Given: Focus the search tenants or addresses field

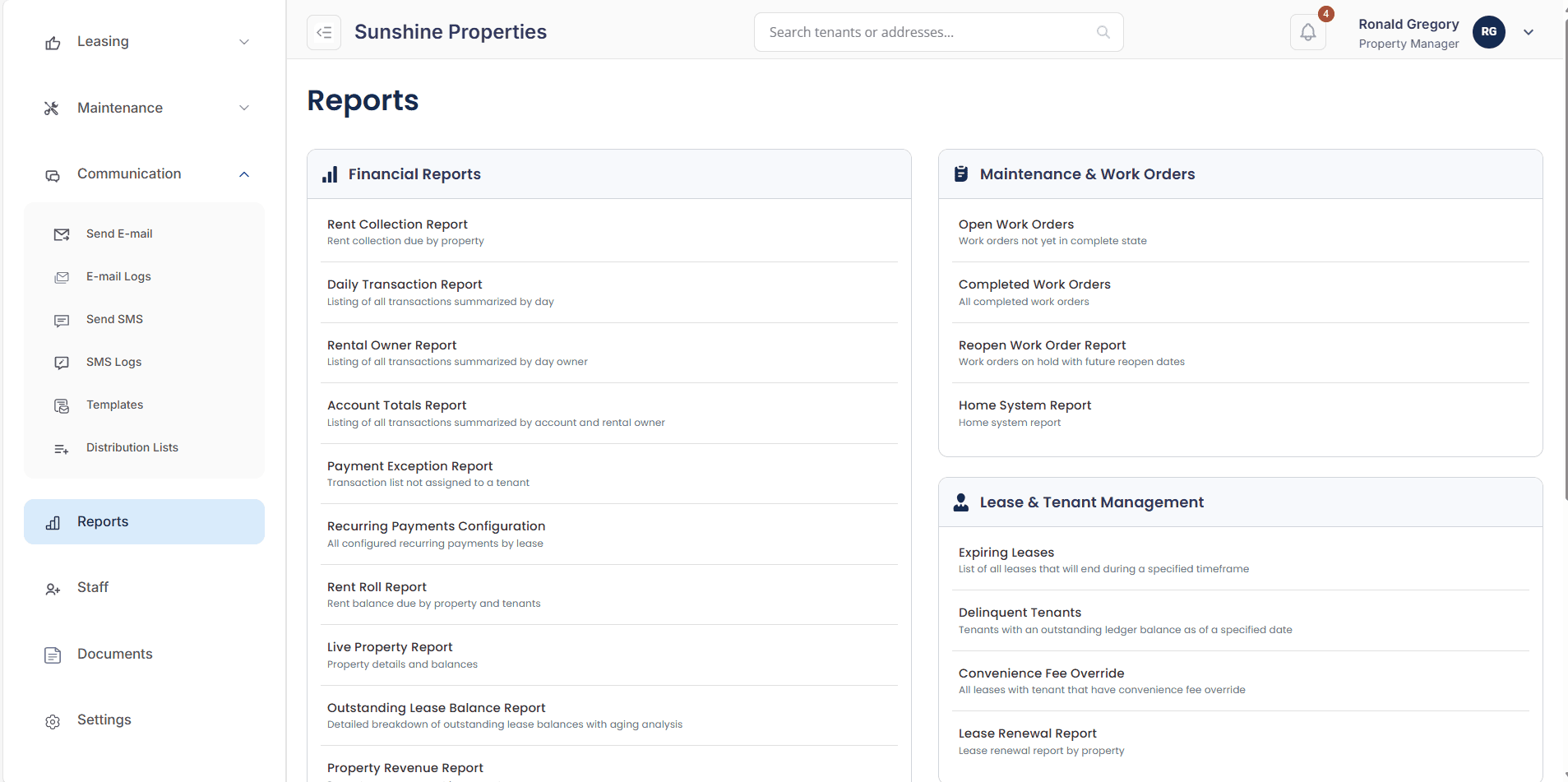Looking at the screenshot, I should point(925,33).
